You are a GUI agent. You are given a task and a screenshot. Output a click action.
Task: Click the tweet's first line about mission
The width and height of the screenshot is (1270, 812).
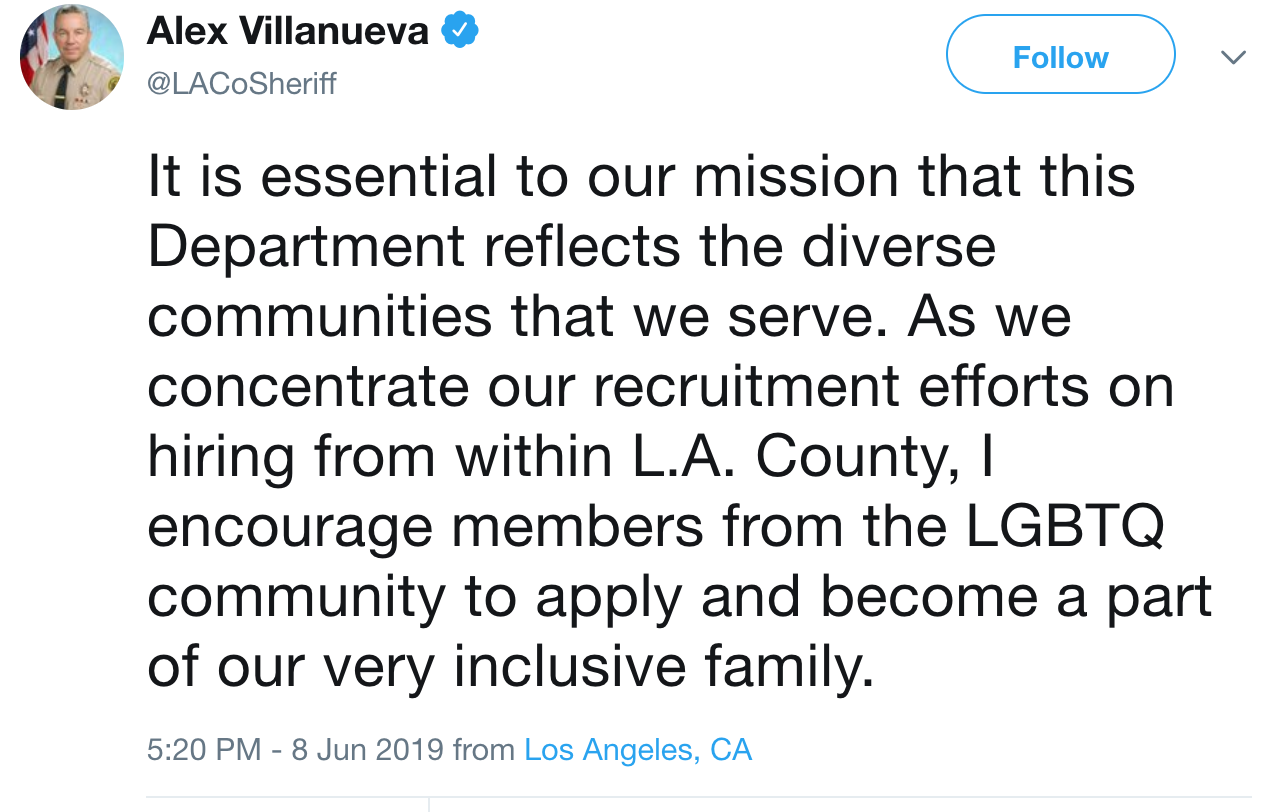(x=641, y=177)
